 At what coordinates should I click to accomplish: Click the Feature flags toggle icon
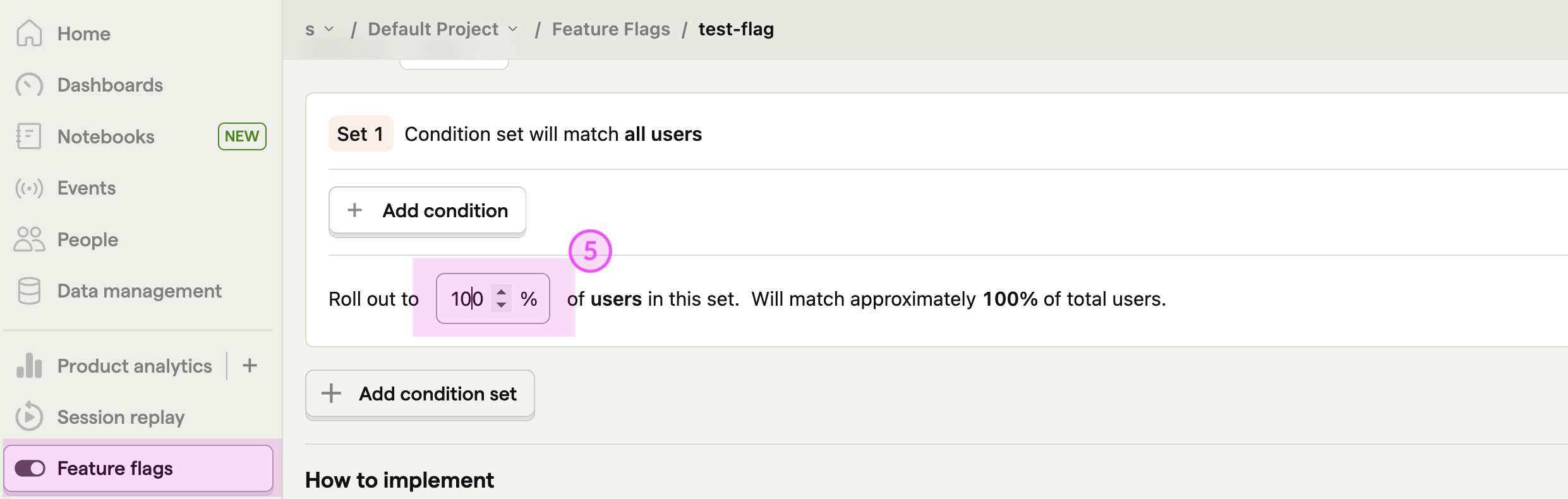click(x=30, y=468)
